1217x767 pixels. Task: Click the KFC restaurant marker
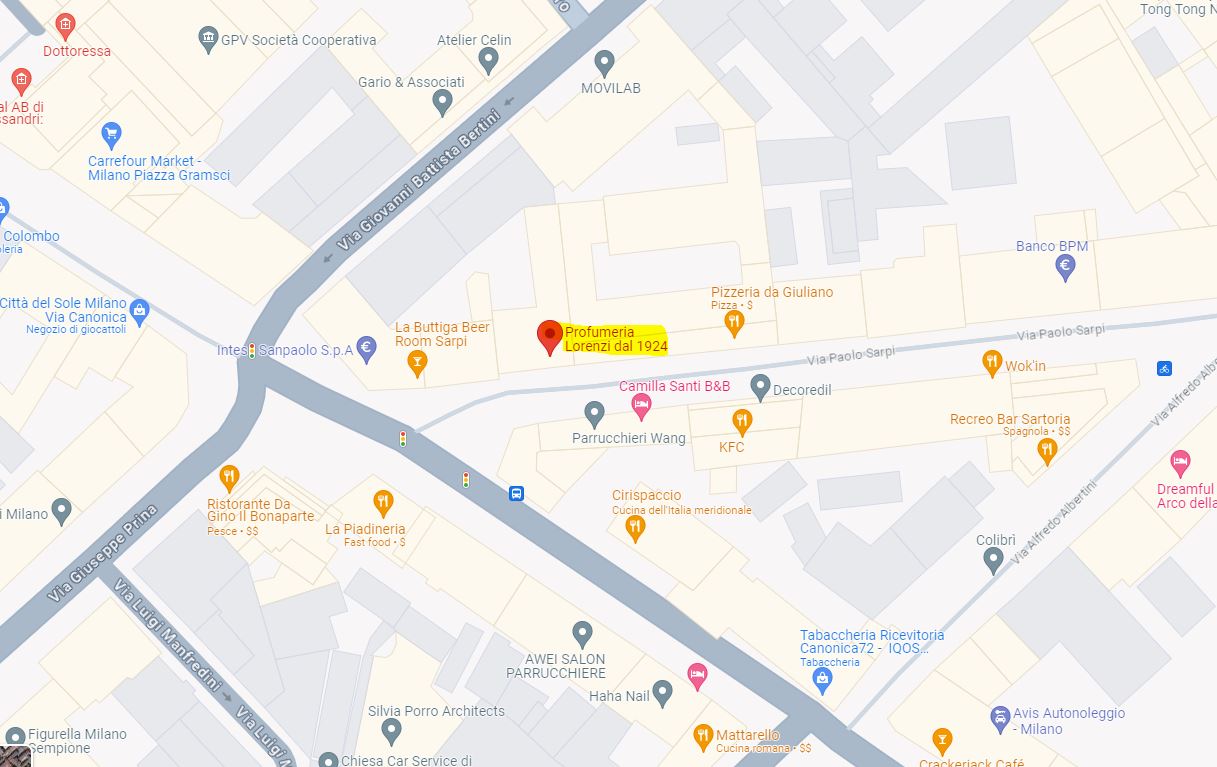coord(741,421)
